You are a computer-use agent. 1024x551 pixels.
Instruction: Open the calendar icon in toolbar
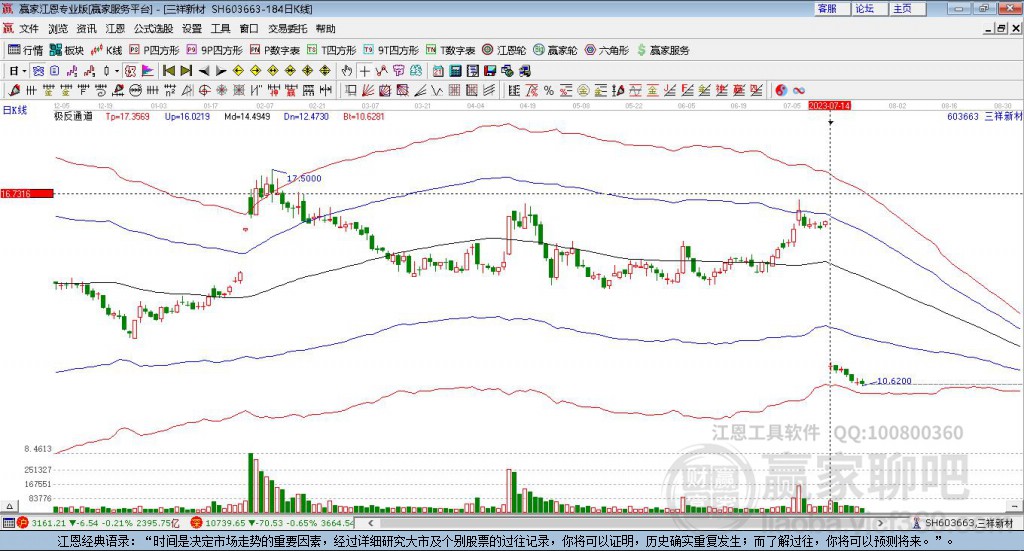click(x=438, y=71)
